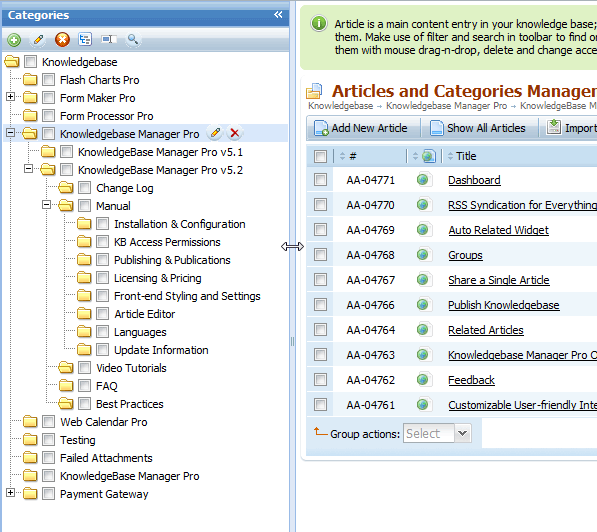Viewport: 597px width, 532px height.
Task: Click globe status icon for AA-04764
Action: tap(423, 329)
